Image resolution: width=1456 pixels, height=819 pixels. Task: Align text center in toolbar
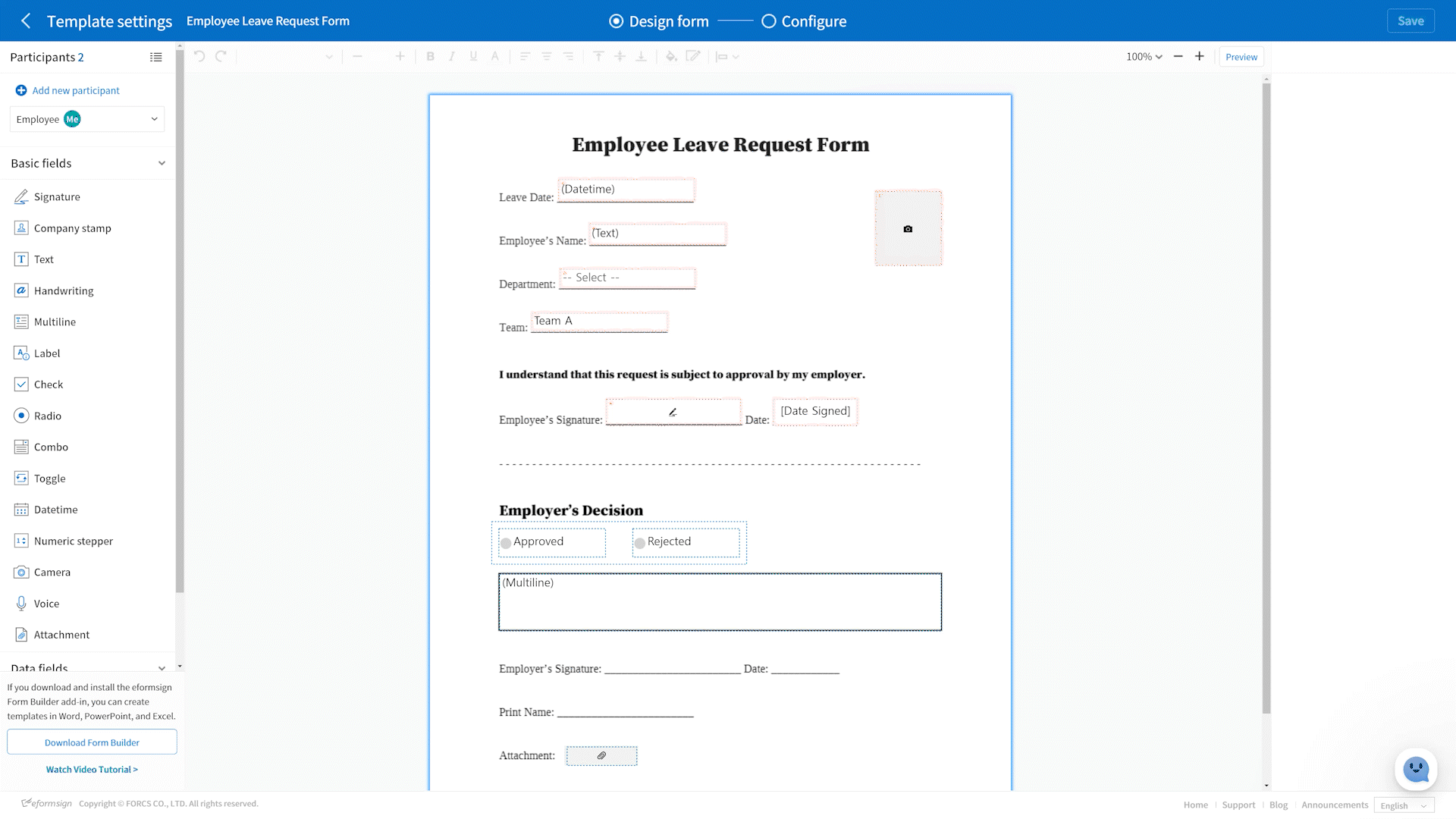click(x=546, y=56)
